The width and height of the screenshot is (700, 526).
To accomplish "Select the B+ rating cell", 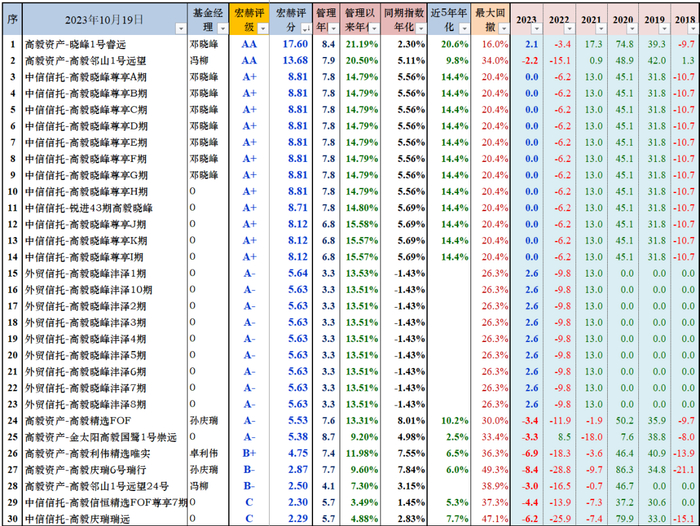I will [x=249, y=454].
